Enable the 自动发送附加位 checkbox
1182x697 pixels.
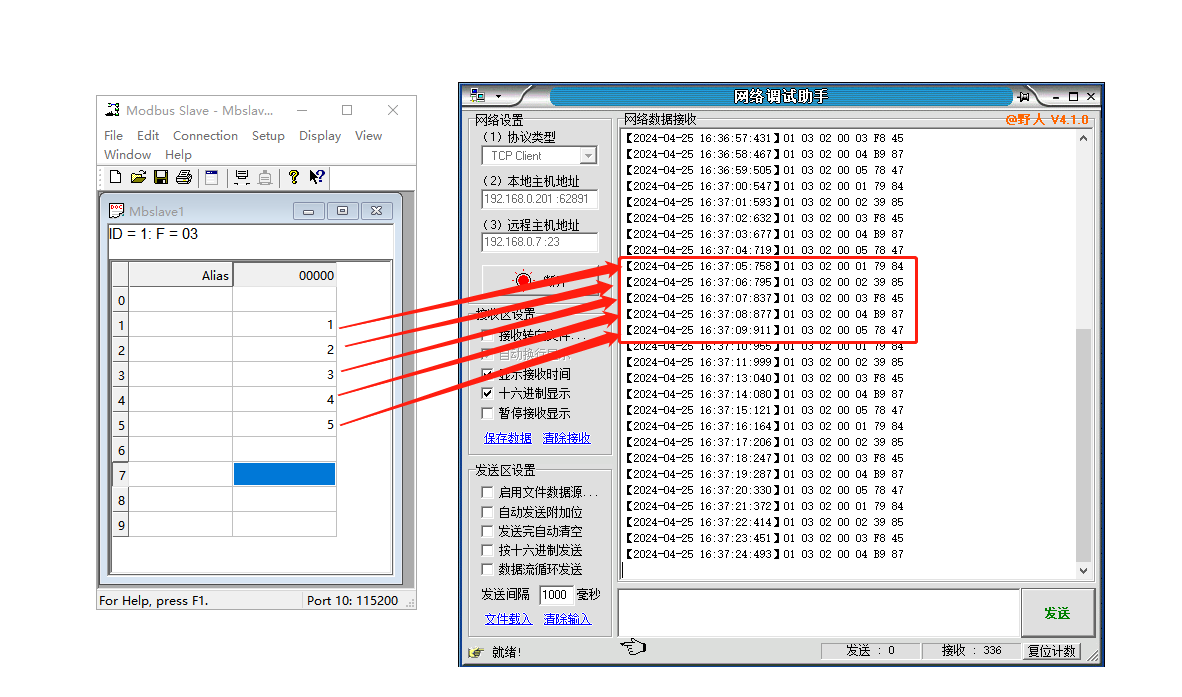pos(487,512)
